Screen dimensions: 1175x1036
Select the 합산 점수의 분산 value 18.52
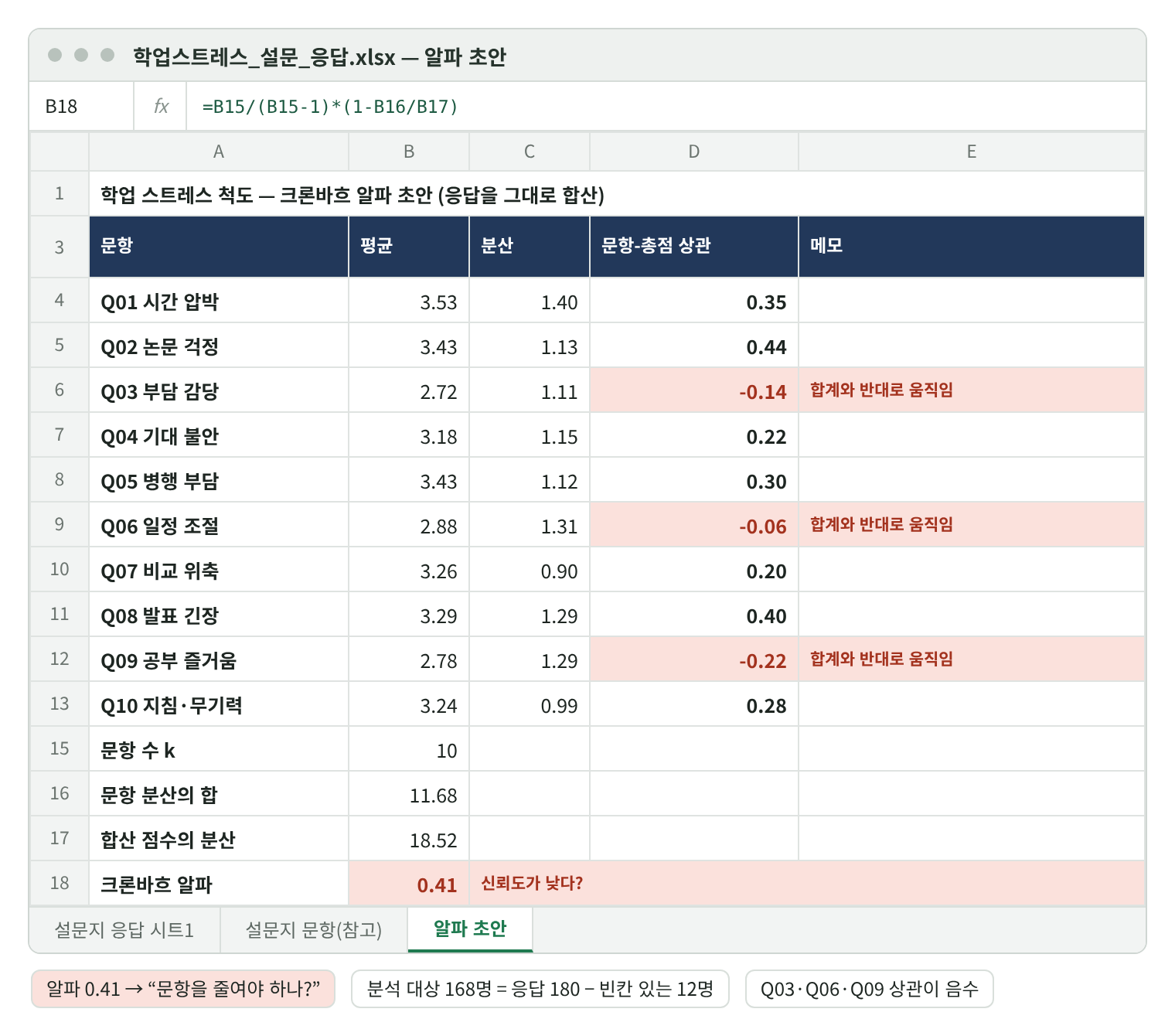tap(409, 839)
